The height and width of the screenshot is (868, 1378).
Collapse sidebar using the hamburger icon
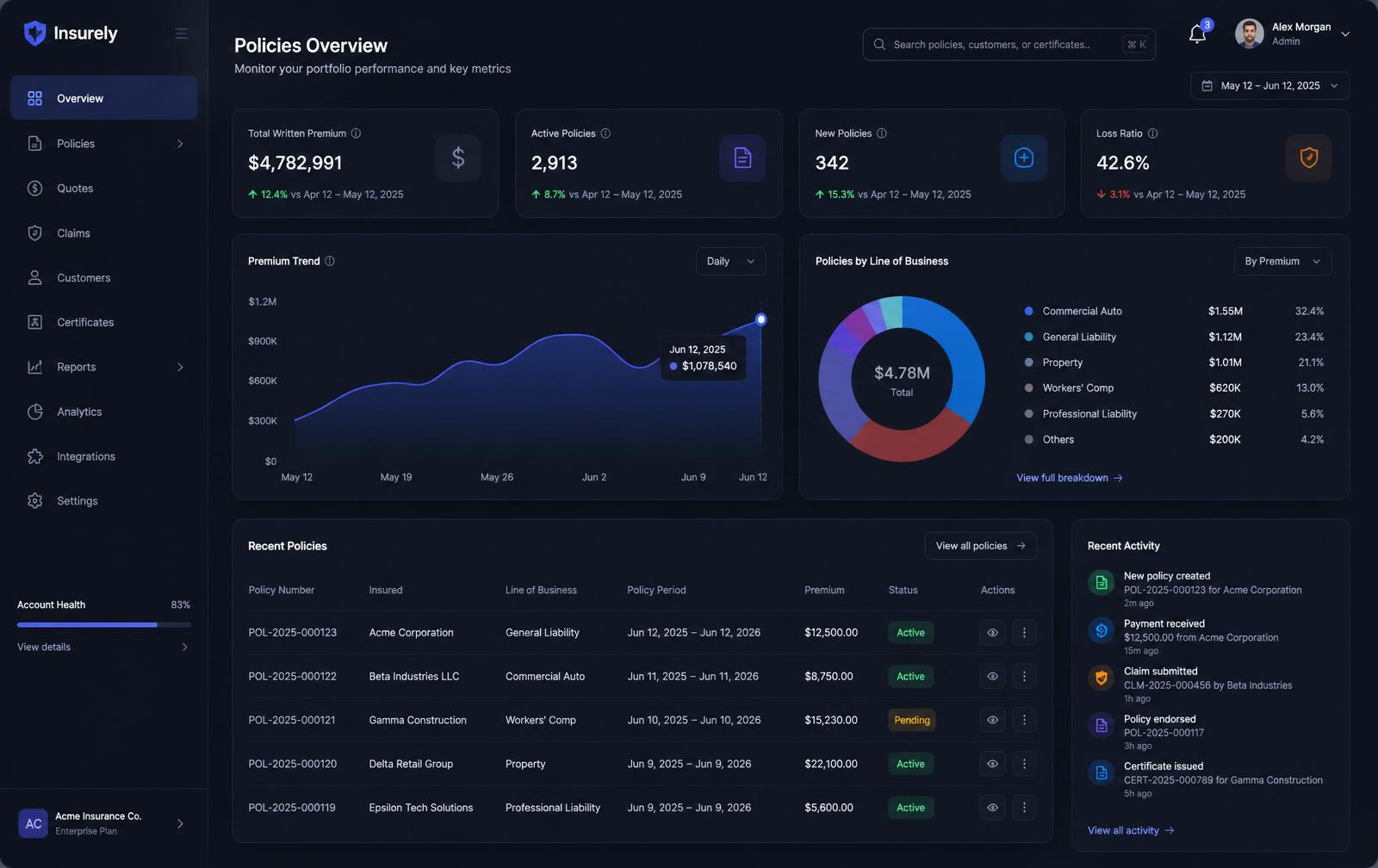click(182, 34)
